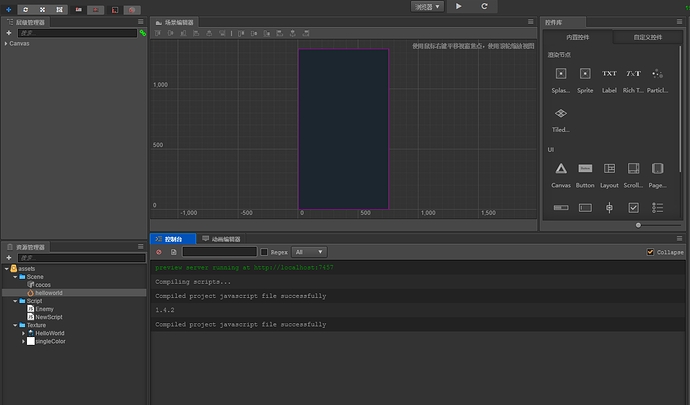The height and width of the screenshot is (405, 690).
Task: Open the browser preview dropdown
Action: tap(426, 6)
